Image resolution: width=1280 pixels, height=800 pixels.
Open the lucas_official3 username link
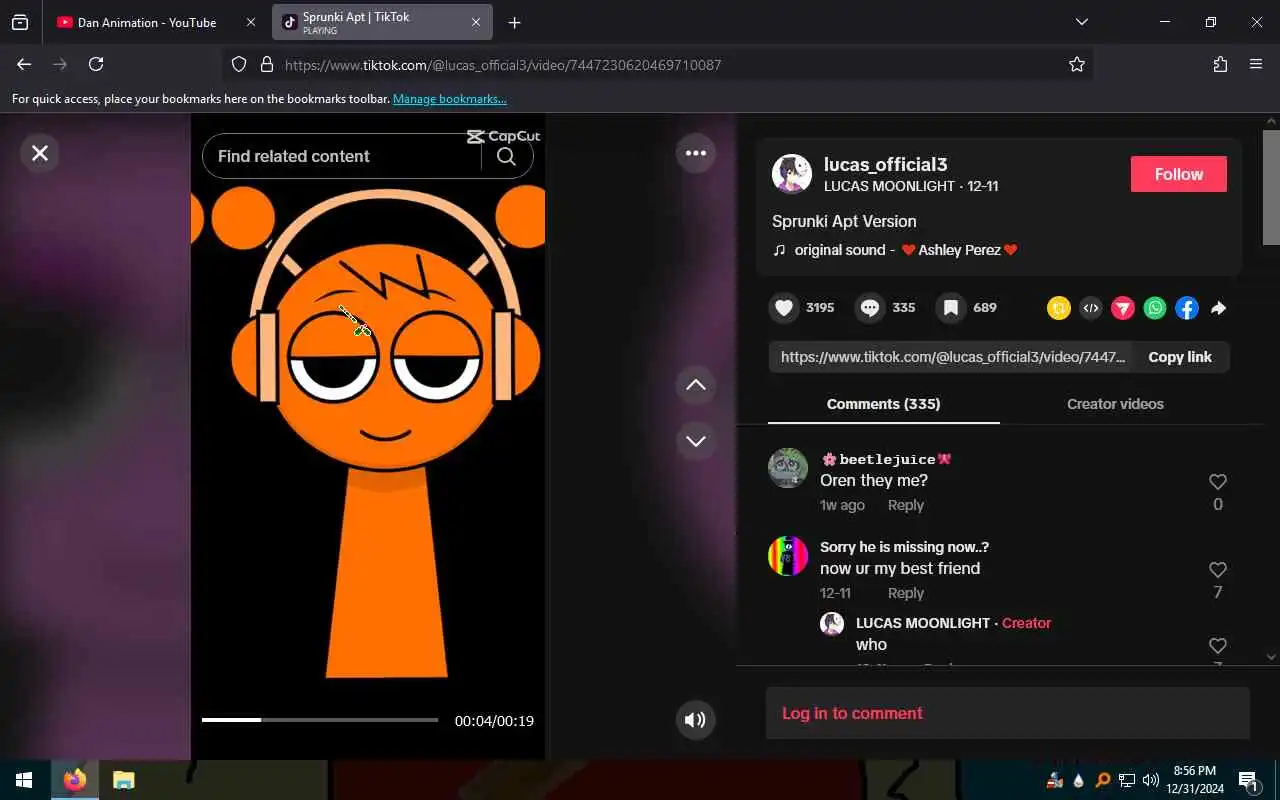[885, 164]
